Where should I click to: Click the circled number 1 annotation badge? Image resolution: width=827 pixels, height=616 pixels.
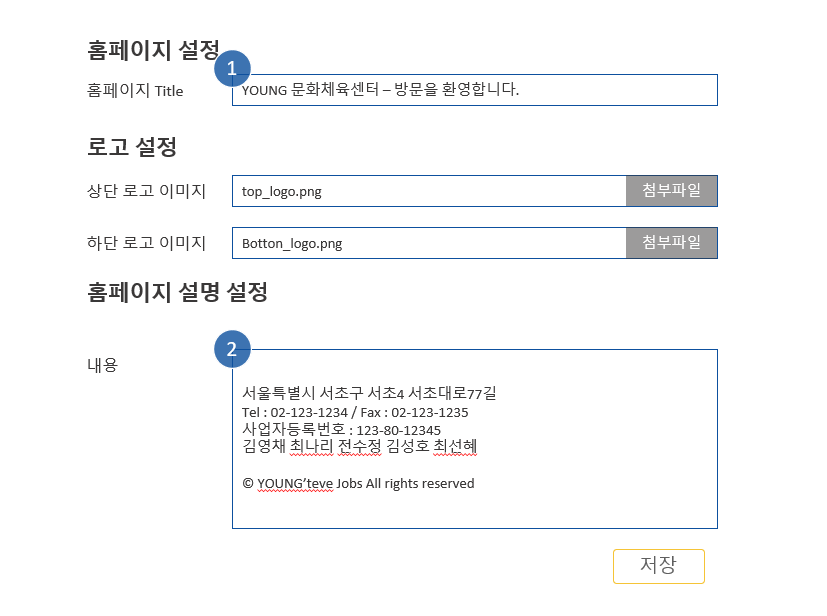click(x=233, y=69)
